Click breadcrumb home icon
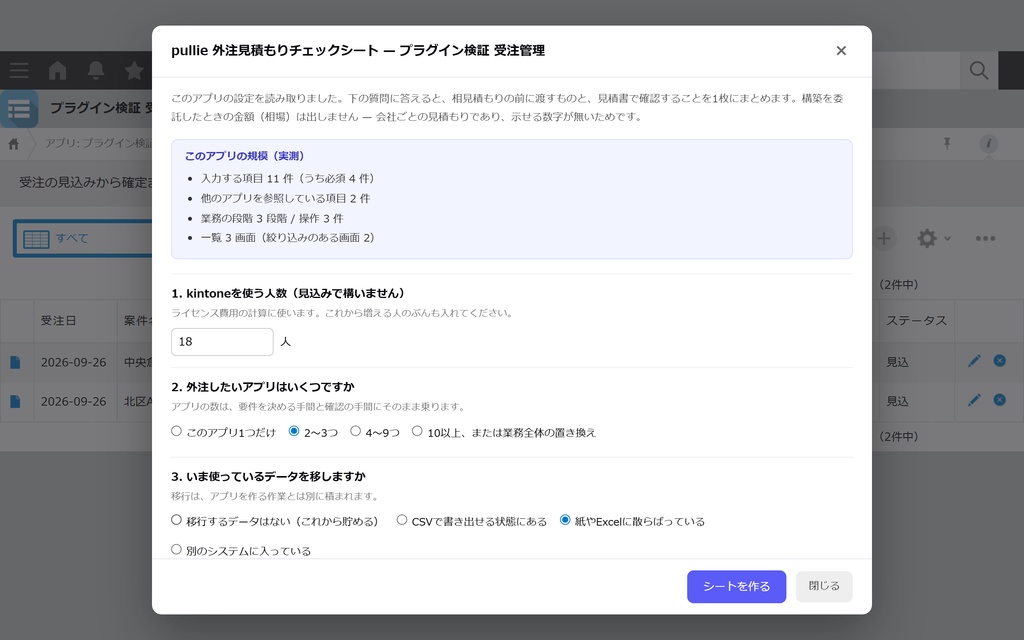The image size is (1024, 640). [14, 144]
